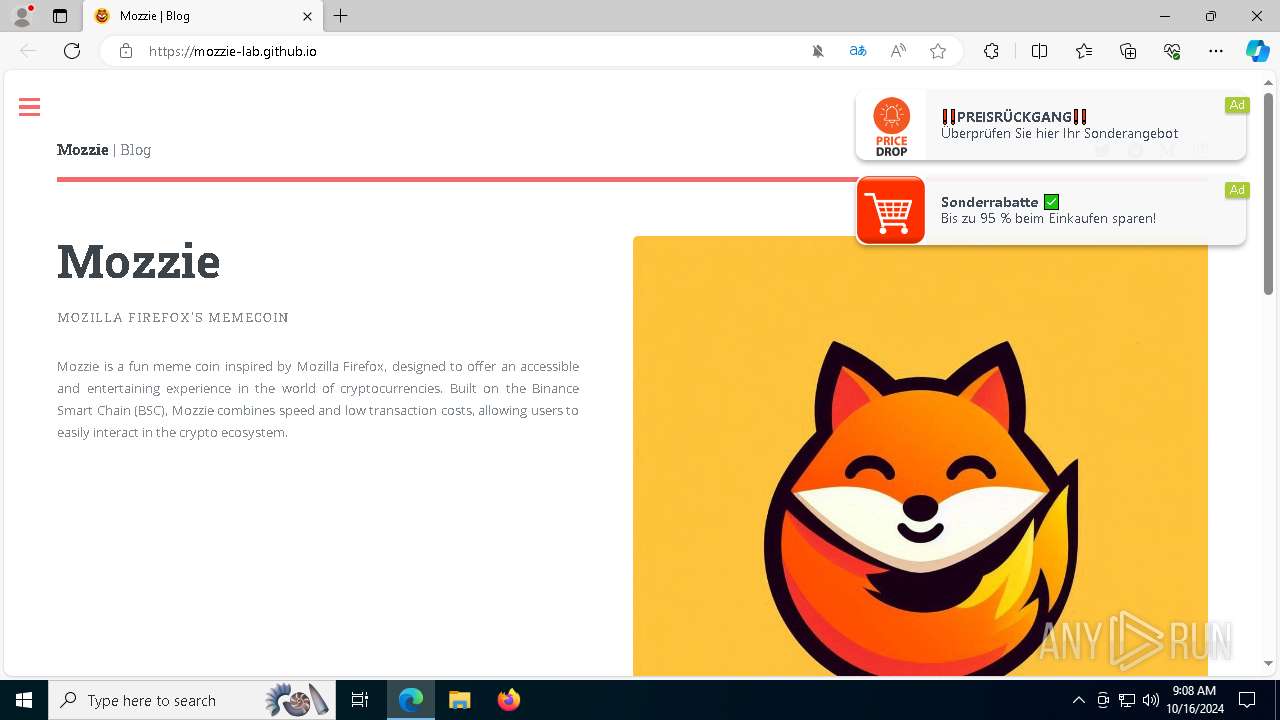Open the network status tray icon

point(1127,700)
